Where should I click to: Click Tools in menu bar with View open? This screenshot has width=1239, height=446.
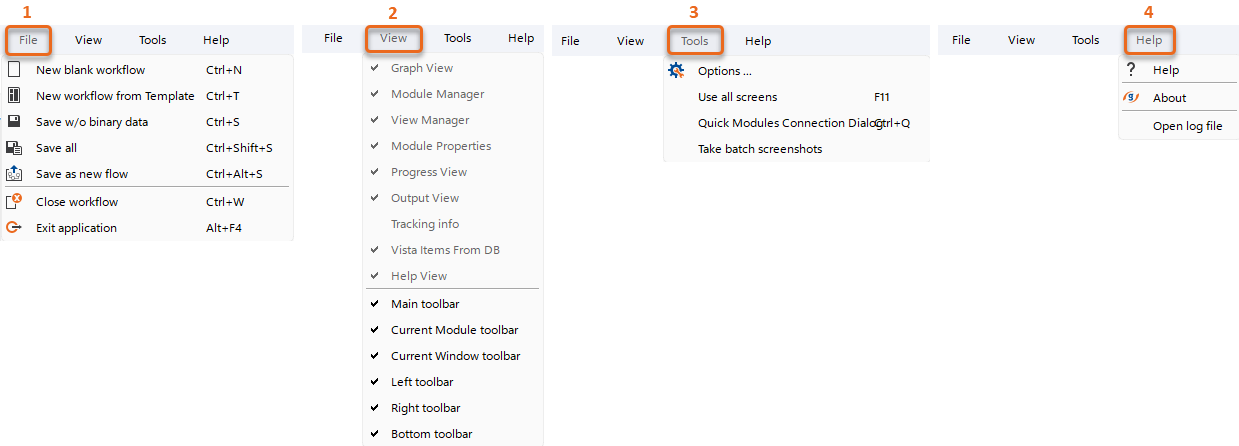(458, 38)
